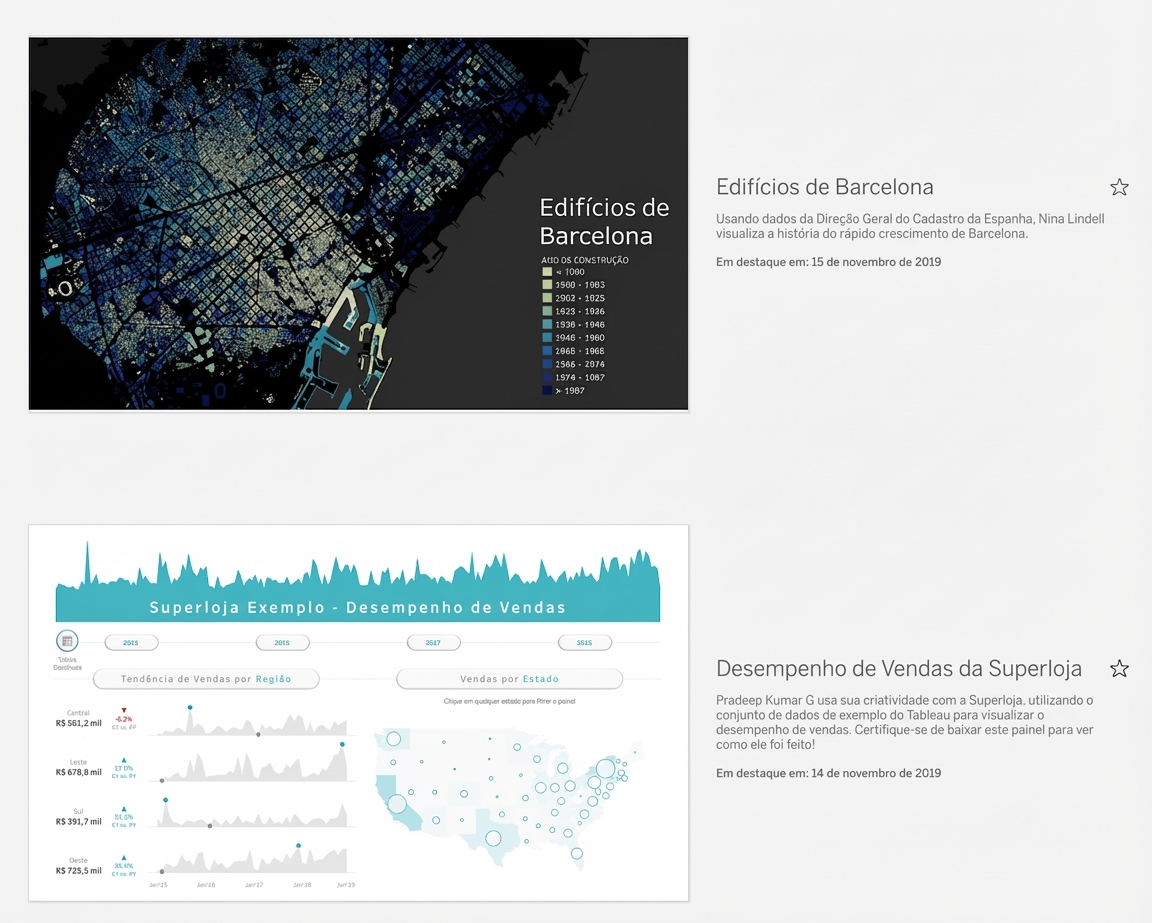This screenshot has height=923, width=1152.
Task: Switch to the Vendas por Estado view
Action: [509, 679]
